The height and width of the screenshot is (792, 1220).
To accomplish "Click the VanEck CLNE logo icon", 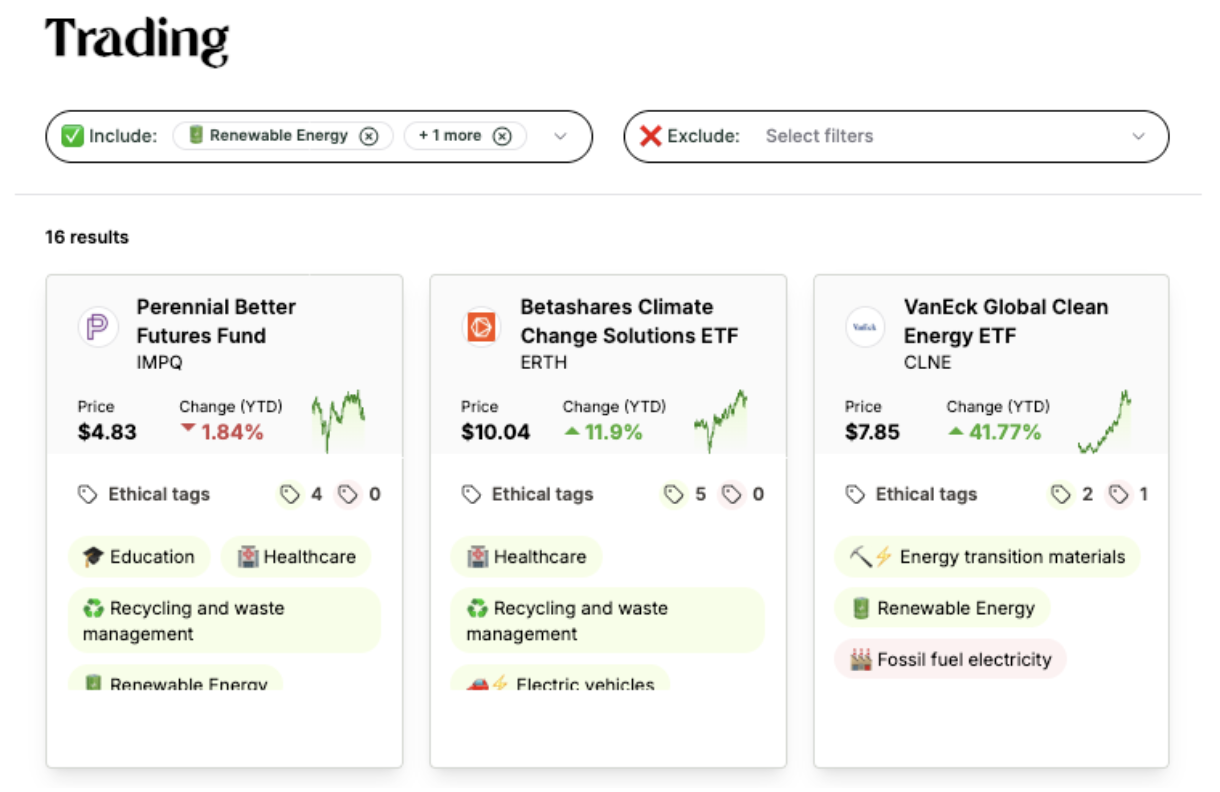I will click(865, 328).
